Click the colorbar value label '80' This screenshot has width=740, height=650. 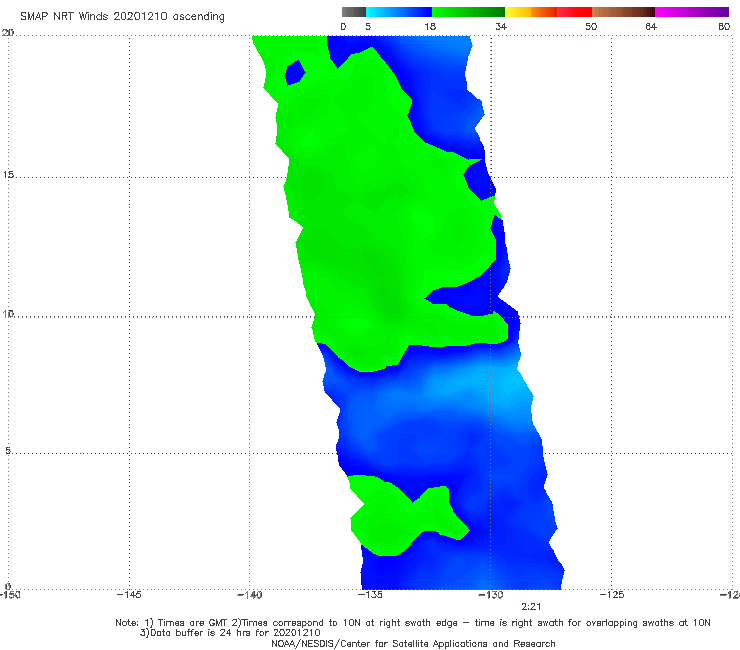724,27
